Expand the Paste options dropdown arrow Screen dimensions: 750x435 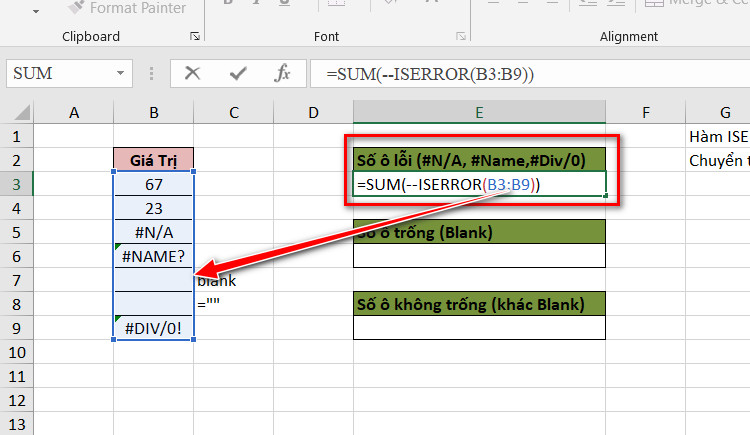coord(36,11)
